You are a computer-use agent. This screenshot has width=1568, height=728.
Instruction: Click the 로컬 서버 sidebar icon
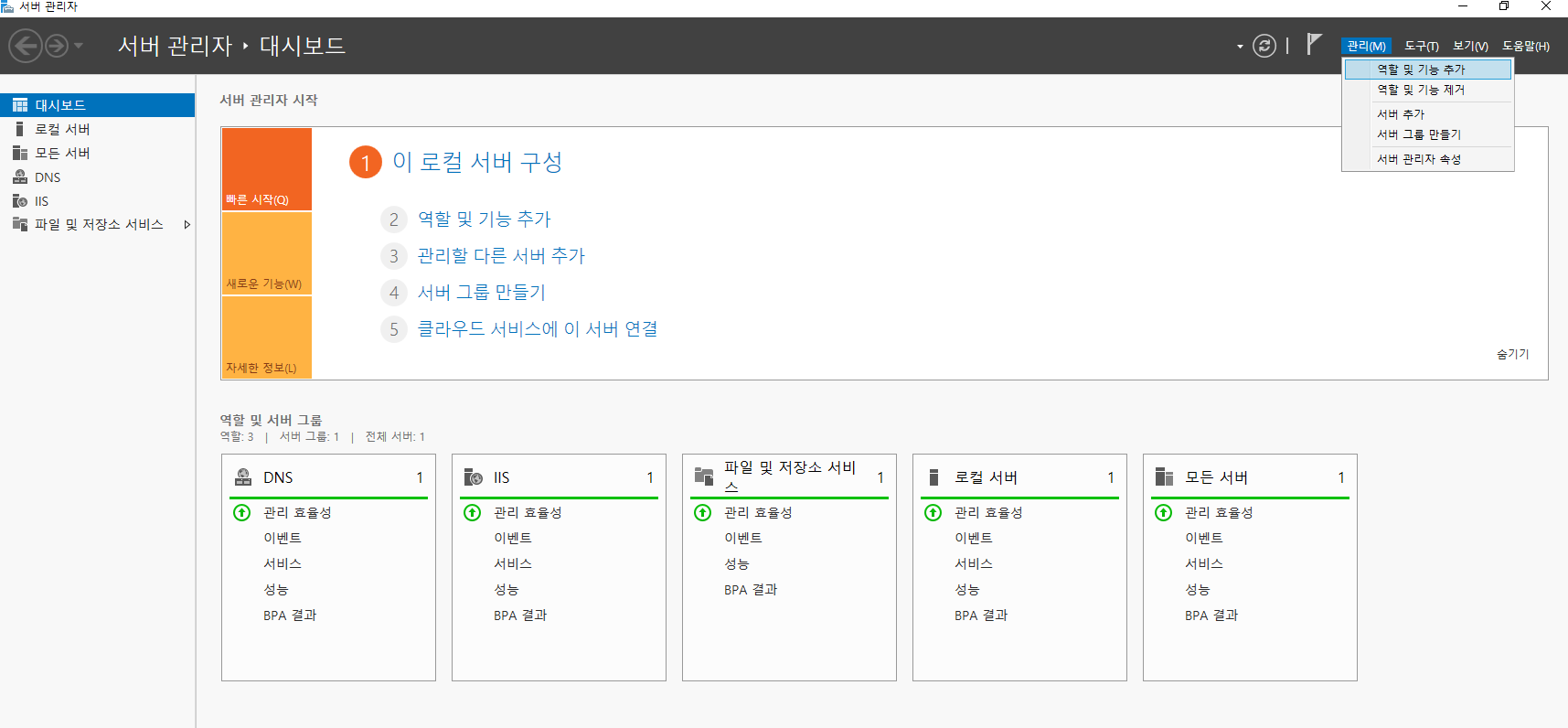[x=20, y=129]
